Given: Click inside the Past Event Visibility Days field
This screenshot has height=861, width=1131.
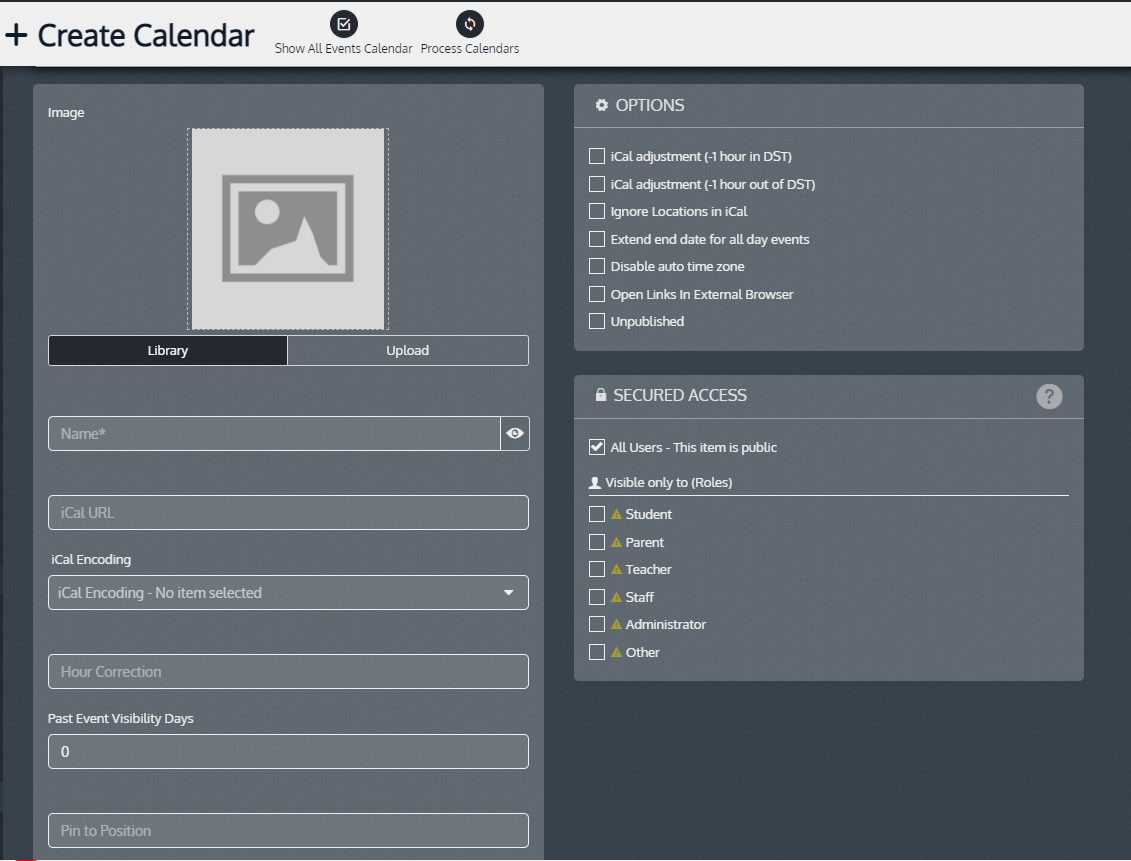Looking at the screenshot, I should click(288, 751).
